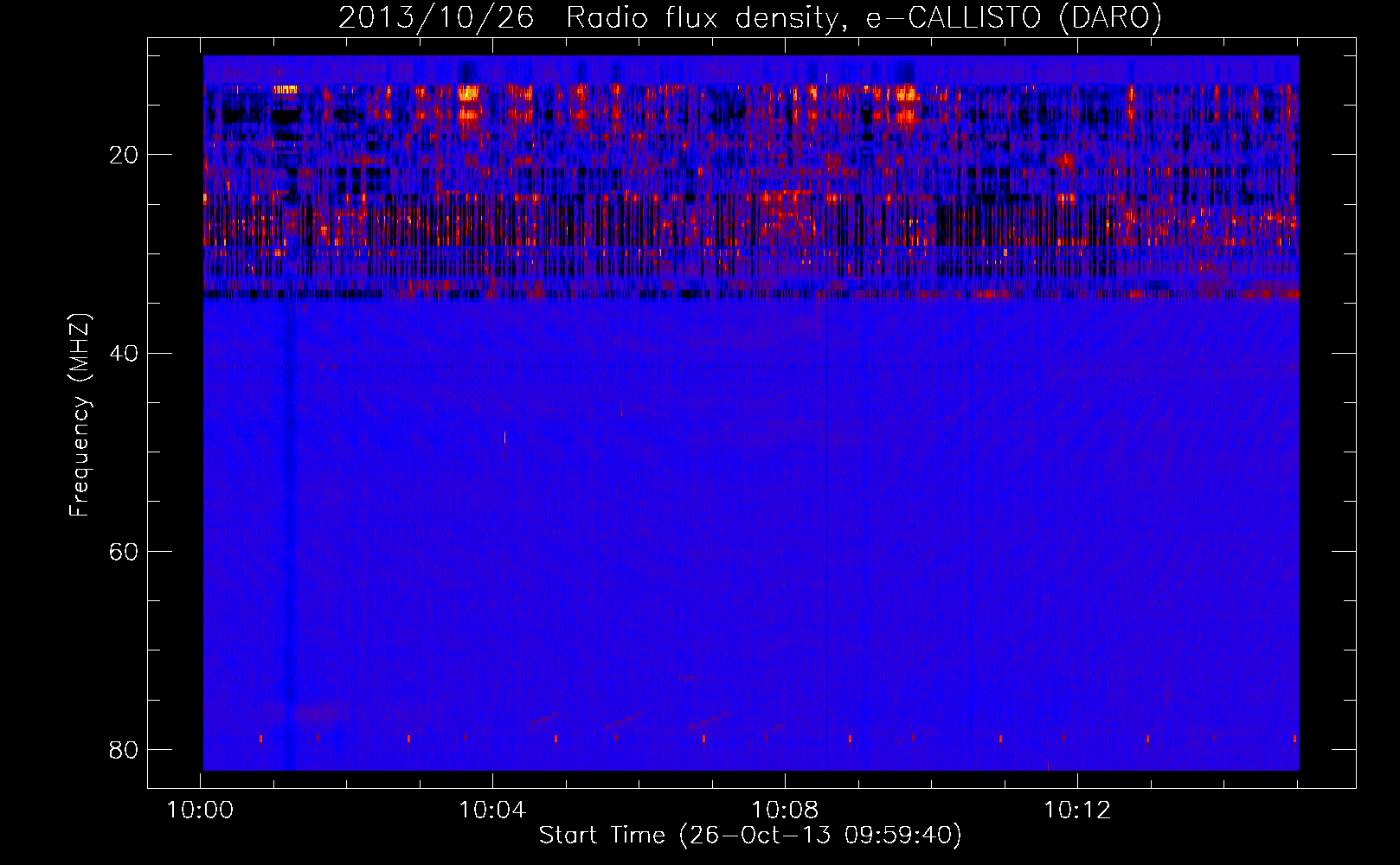This screenshot has height=865, width=1400.
Task: Click the "10:08" time tick label
Action: pyautogui.click(x=785, y=811)
